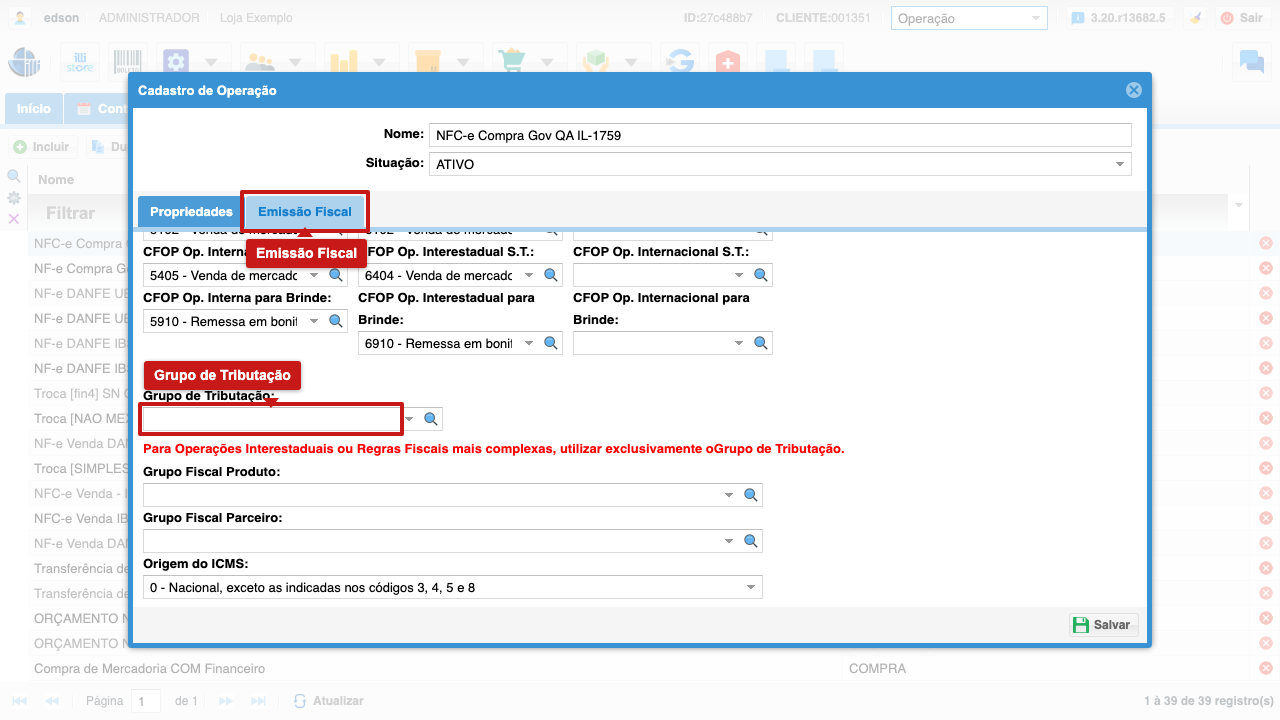Screen dimensions: 1280x720
Task: Click the Sair logout button
Action: (1241, 18)
